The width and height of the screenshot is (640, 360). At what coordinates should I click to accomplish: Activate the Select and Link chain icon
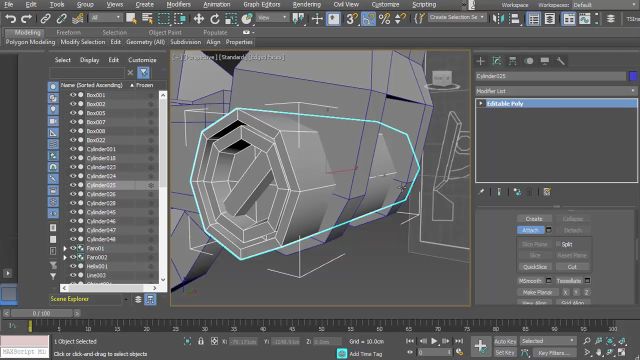(x=45, y=19)
